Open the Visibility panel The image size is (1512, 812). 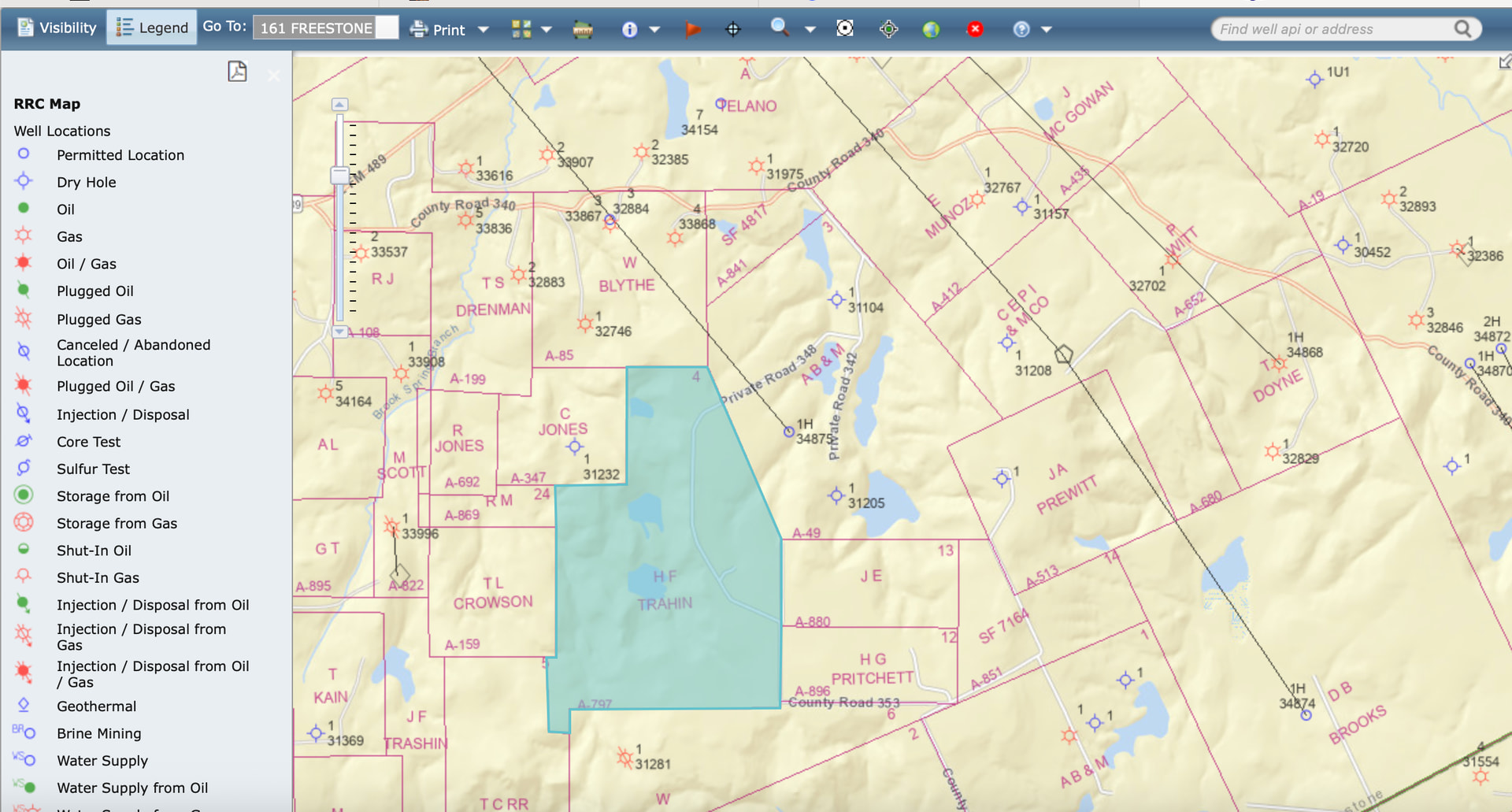(57, 28)
